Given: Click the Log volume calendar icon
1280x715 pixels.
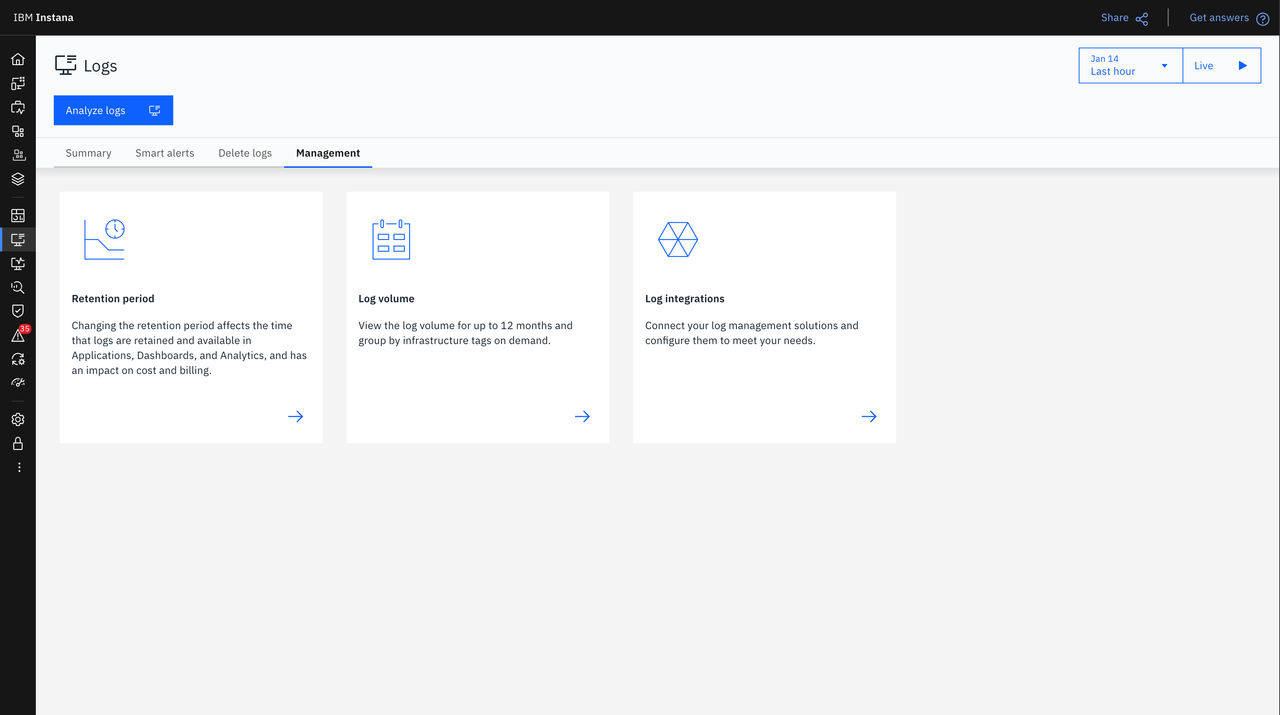Looking at the screenshot, I should coord(391,240).
